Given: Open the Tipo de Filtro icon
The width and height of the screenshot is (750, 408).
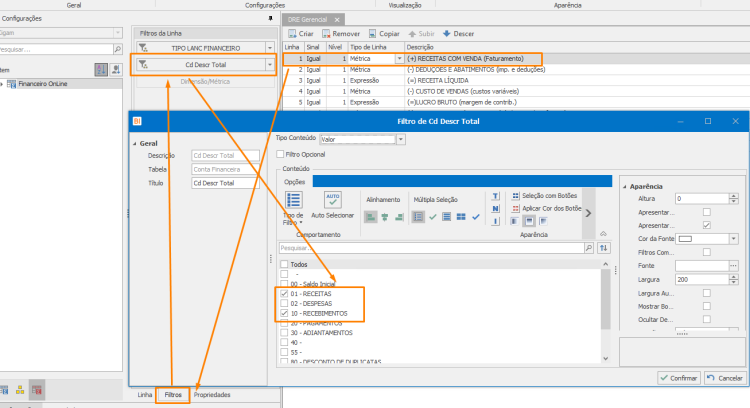Looking at the screenshot, I should click(x=293, y=199).
